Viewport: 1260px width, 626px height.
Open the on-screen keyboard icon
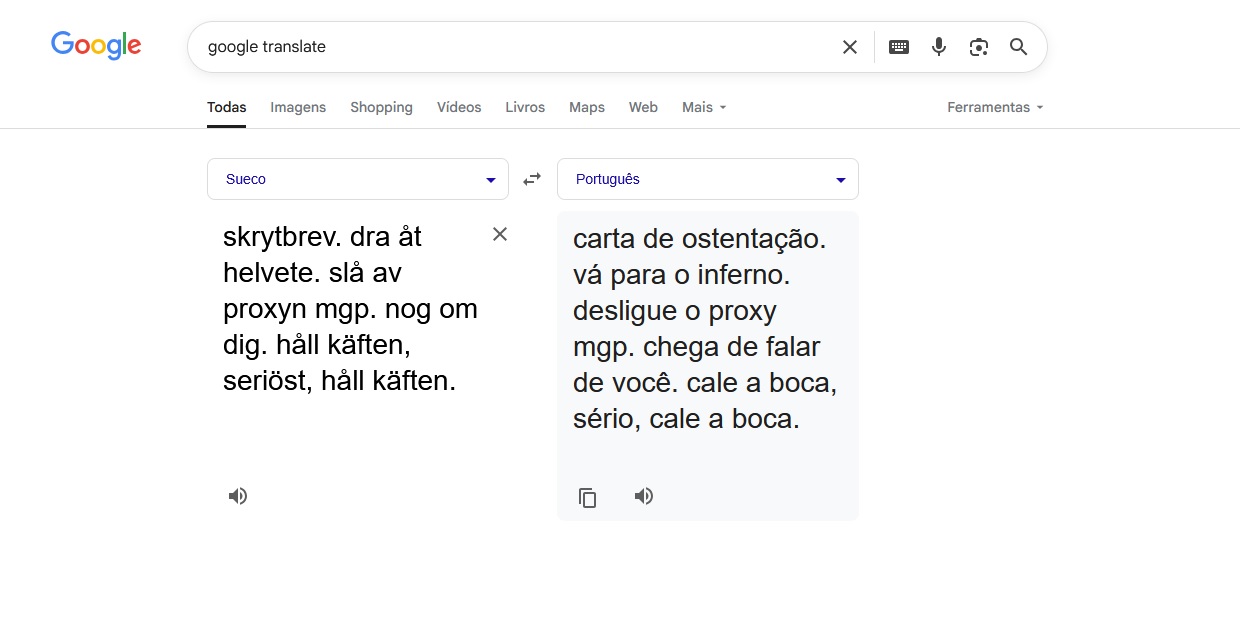click(x=899, y=47)
